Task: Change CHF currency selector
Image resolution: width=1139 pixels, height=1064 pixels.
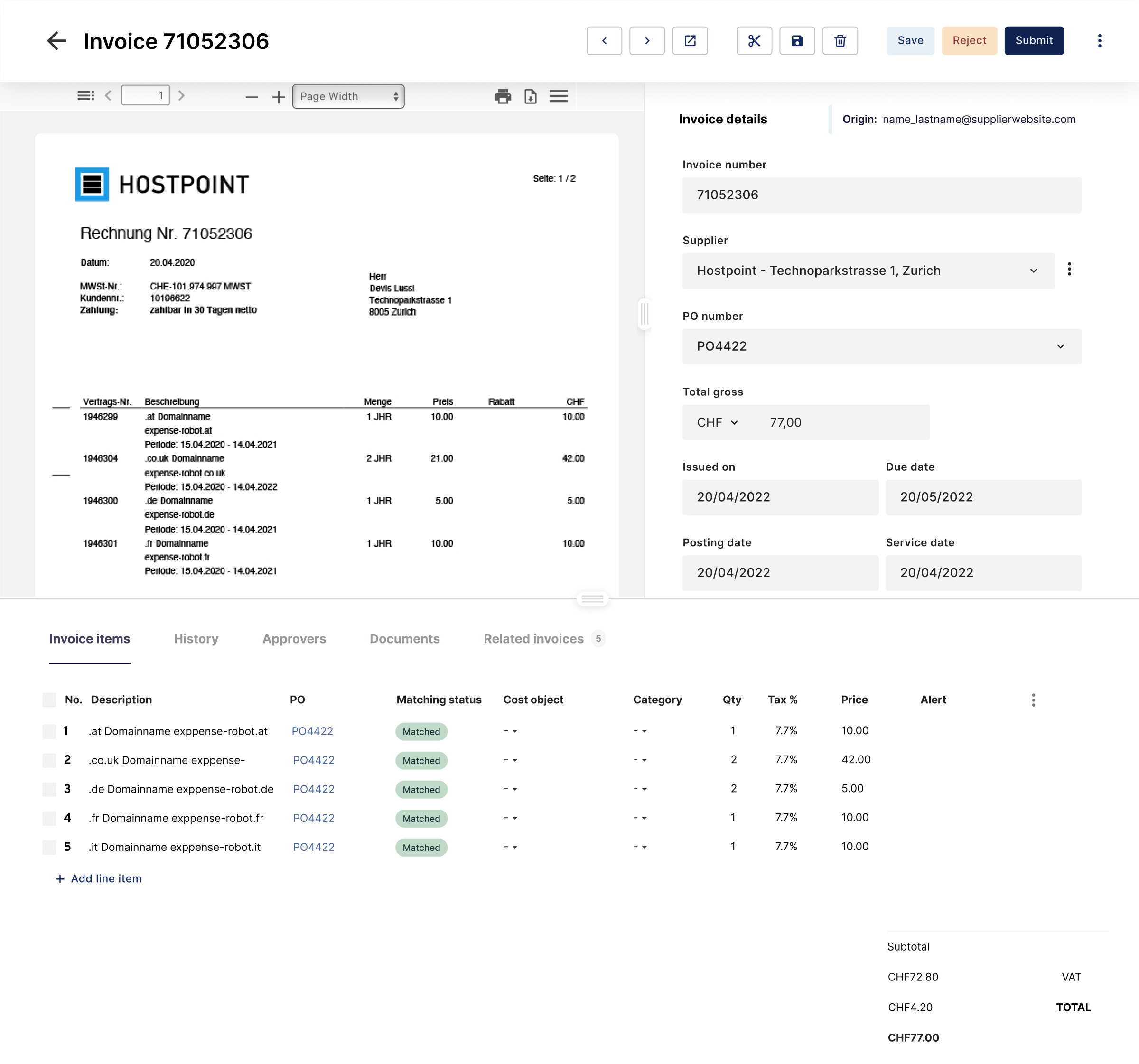Action: click(717, 423)
